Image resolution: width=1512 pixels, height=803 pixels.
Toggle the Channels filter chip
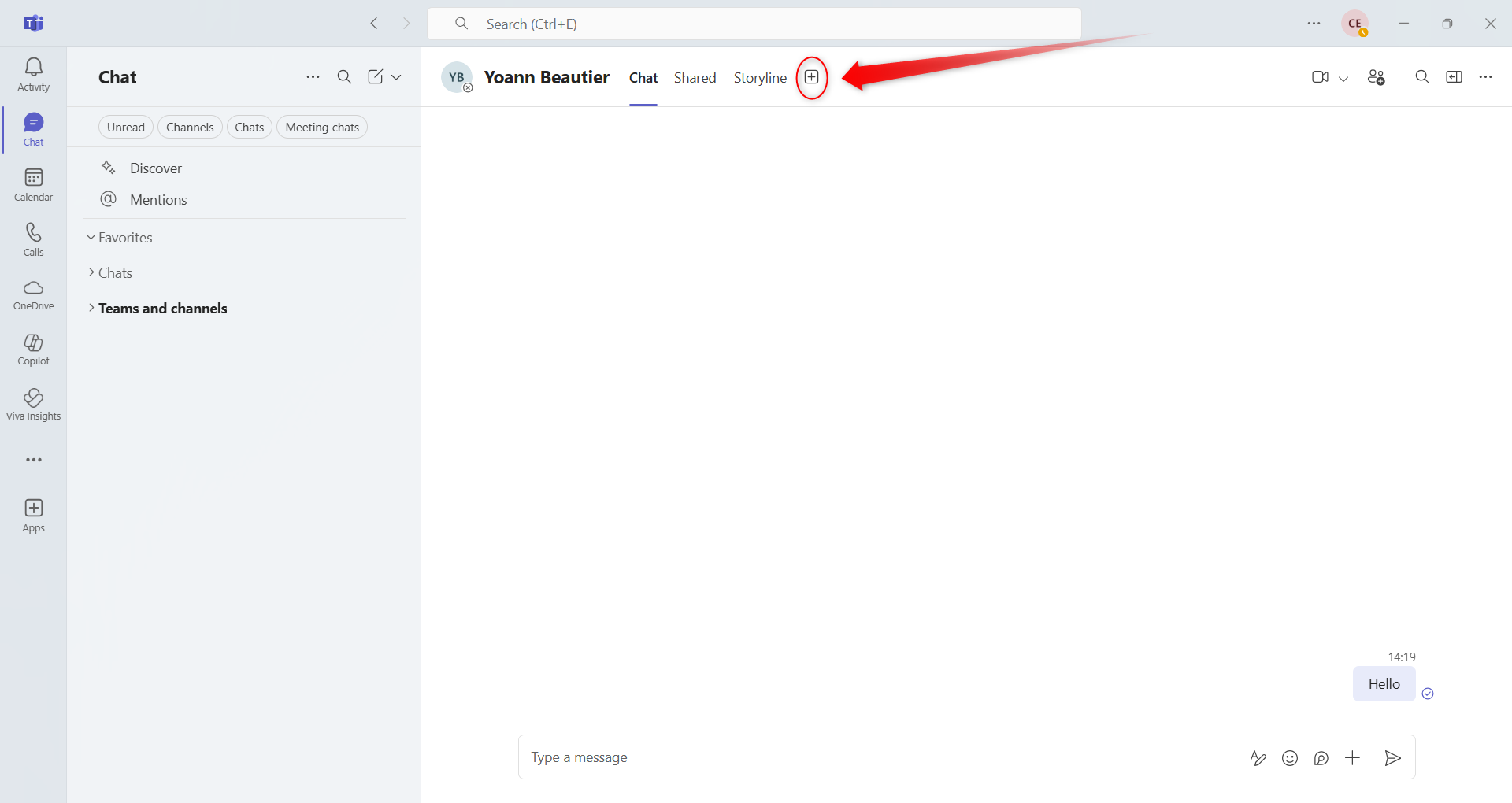click(x=190, y=128)
